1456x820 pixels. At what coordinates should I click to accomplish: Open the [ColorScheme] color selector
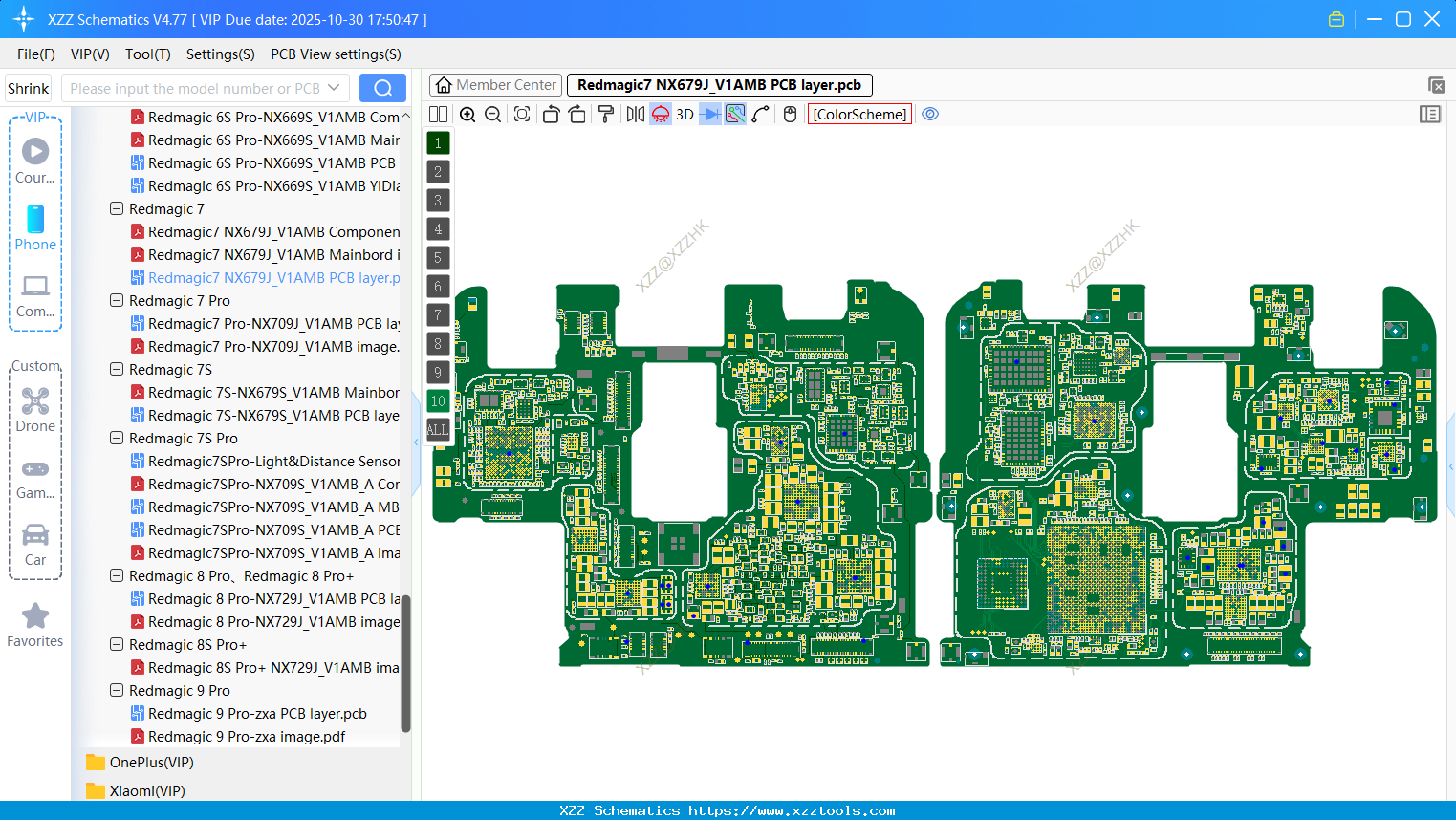[858, 114]
